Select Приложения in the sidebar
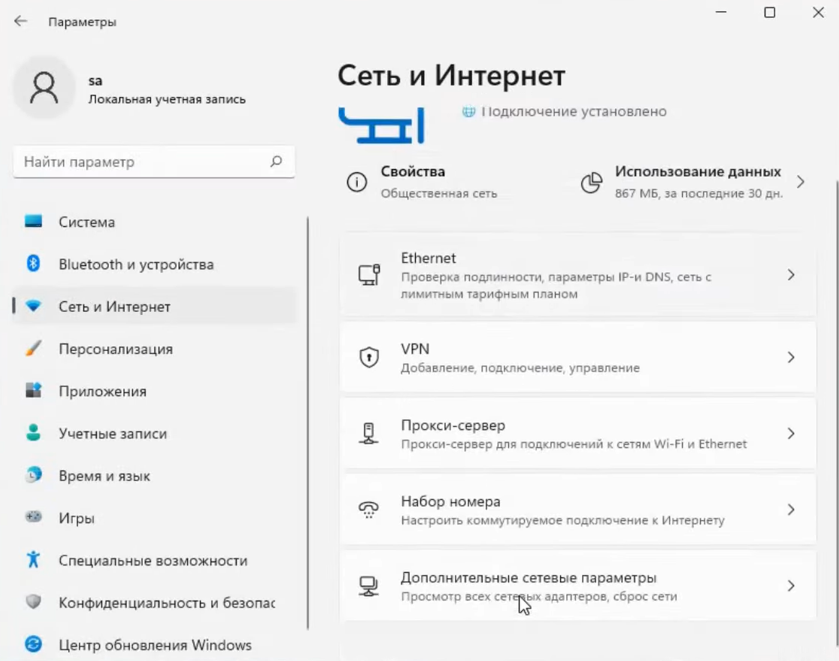 tap(154, 391)
